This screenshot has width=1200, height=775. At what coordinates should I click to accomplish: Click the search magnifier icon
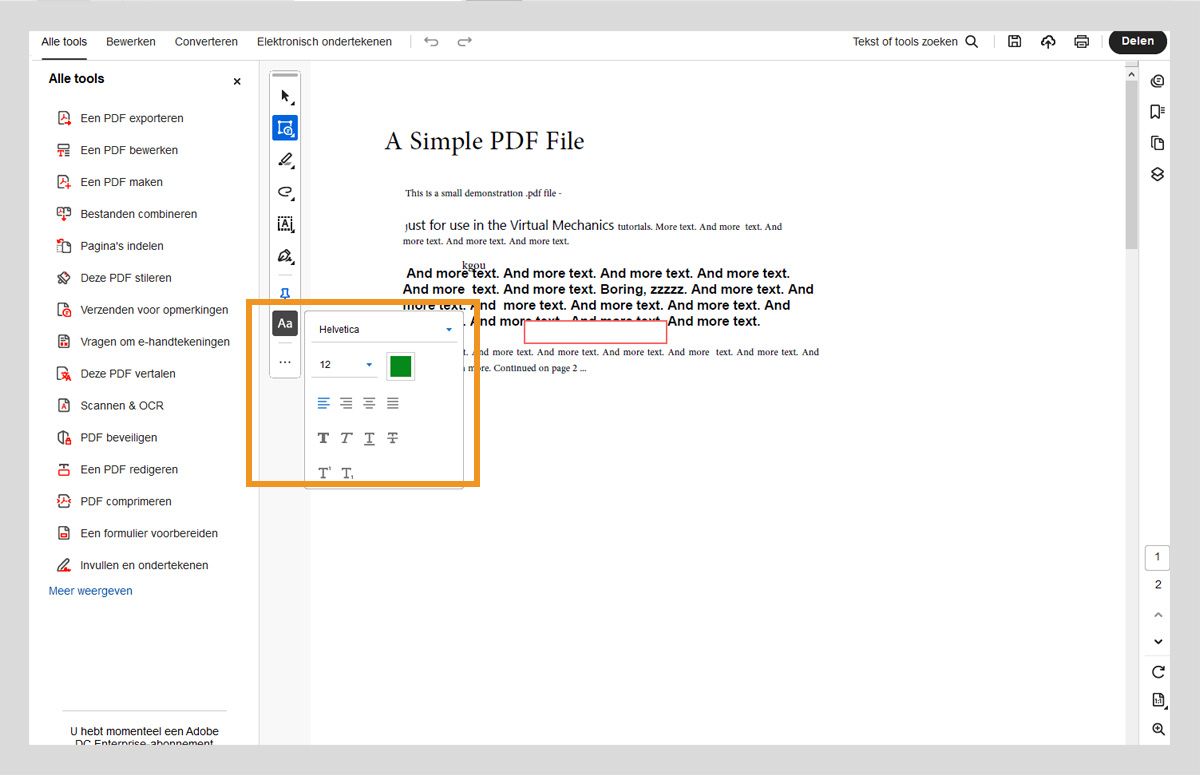[971, 42]
